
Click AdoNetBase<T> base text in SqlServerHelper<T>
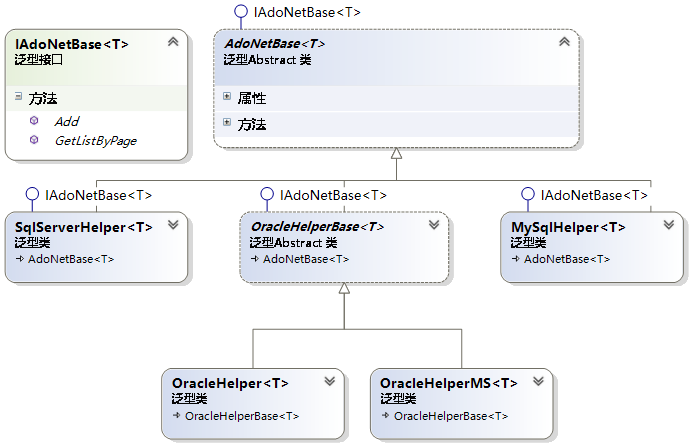click(x=71, y=259)
